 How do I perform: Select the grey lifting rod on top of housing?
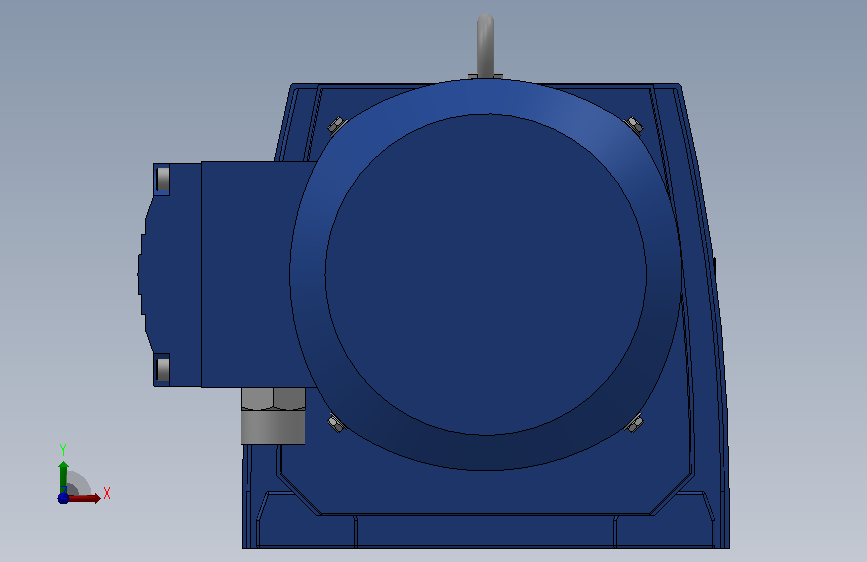(485, 45)
